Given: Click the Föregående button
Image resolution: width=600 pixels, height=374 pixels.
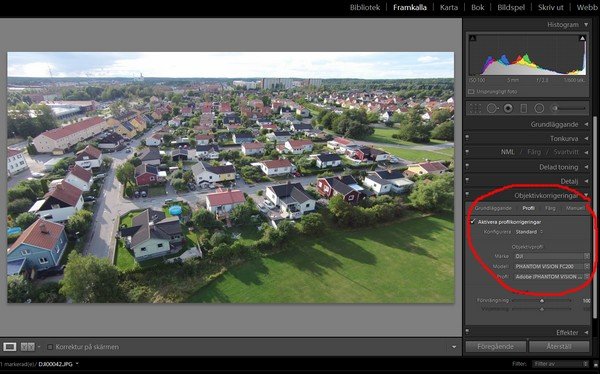Looking at the screenshot, I should tap(496, 347).
